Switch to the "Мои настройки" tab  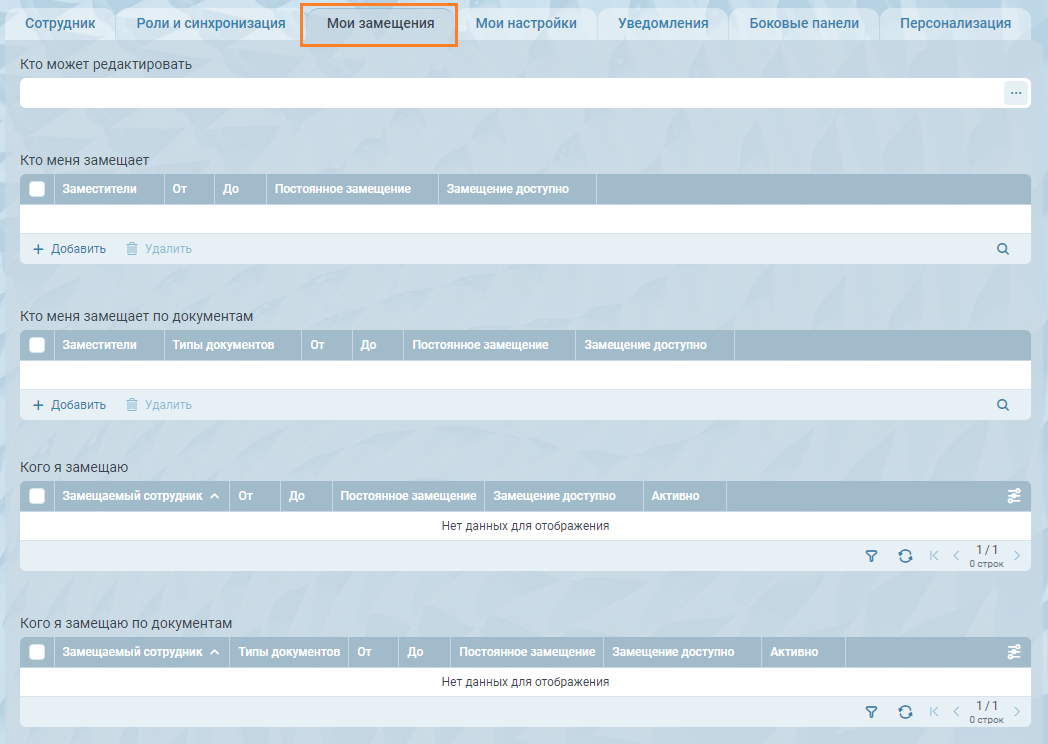526,24
